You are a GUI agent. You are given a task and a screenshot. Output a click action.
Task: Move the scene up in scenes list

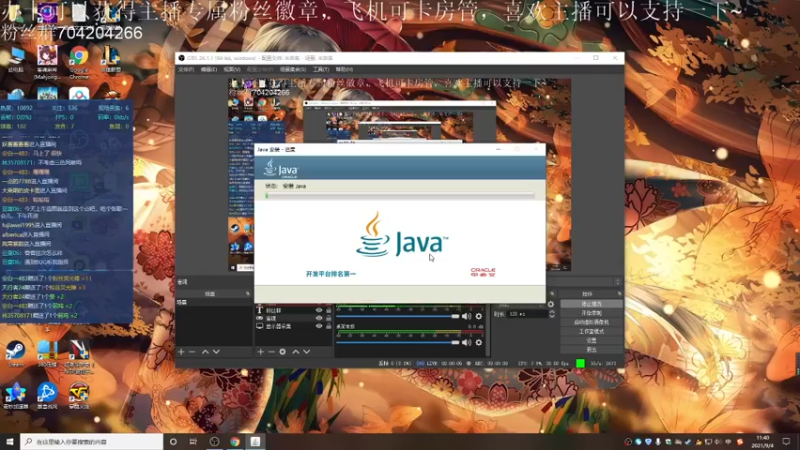(x=205, y=352)
